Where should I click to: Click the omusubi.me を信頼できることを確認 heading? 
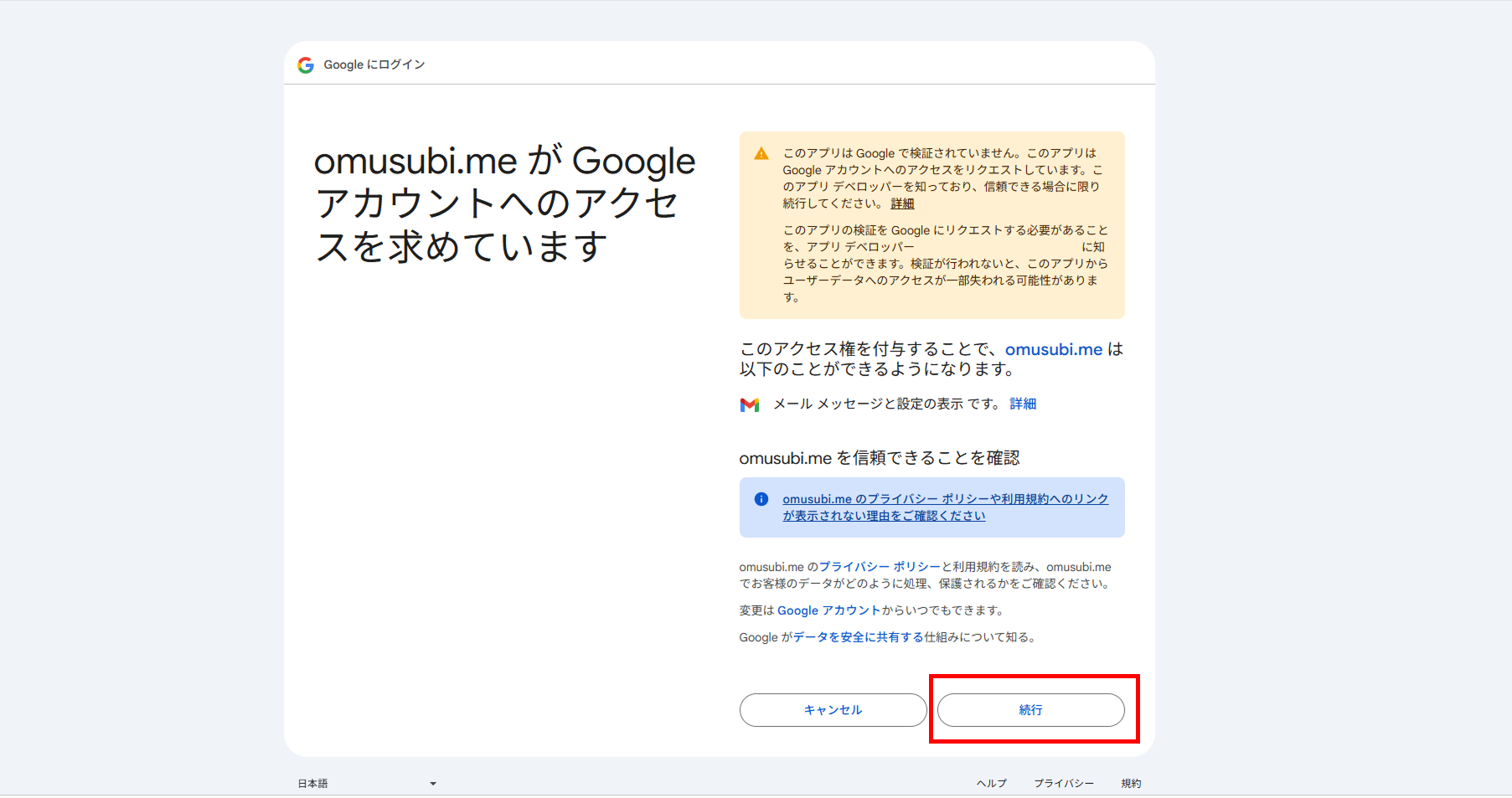click(880, 458)
